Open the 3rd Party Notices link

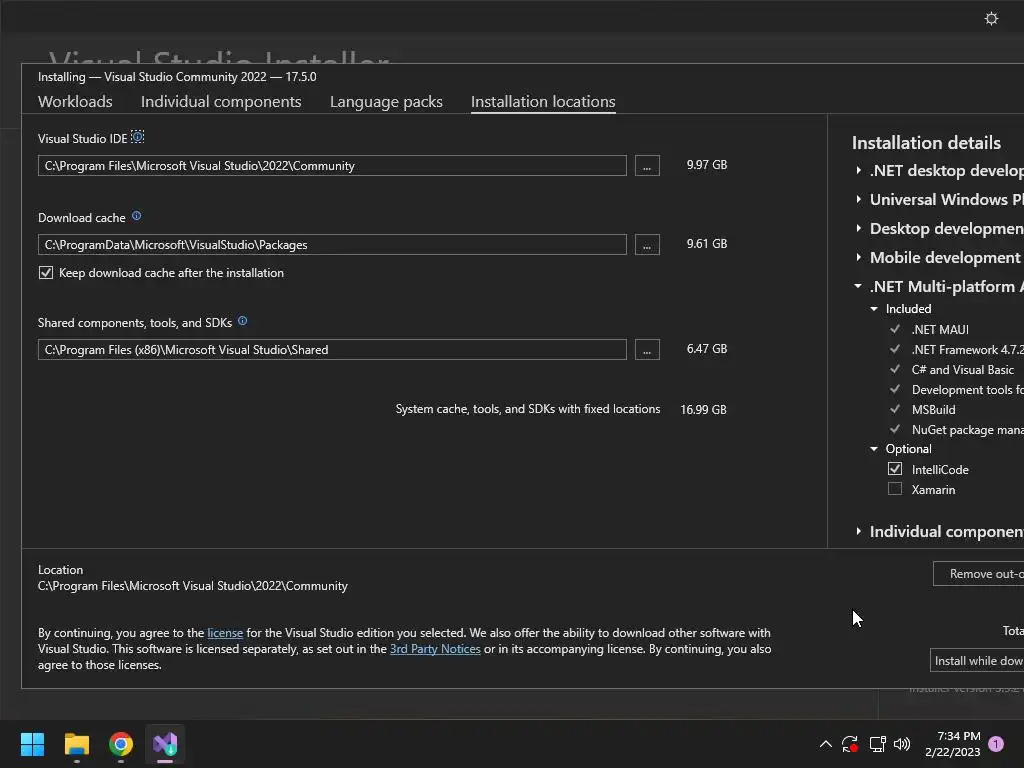[x=435, y=649]
